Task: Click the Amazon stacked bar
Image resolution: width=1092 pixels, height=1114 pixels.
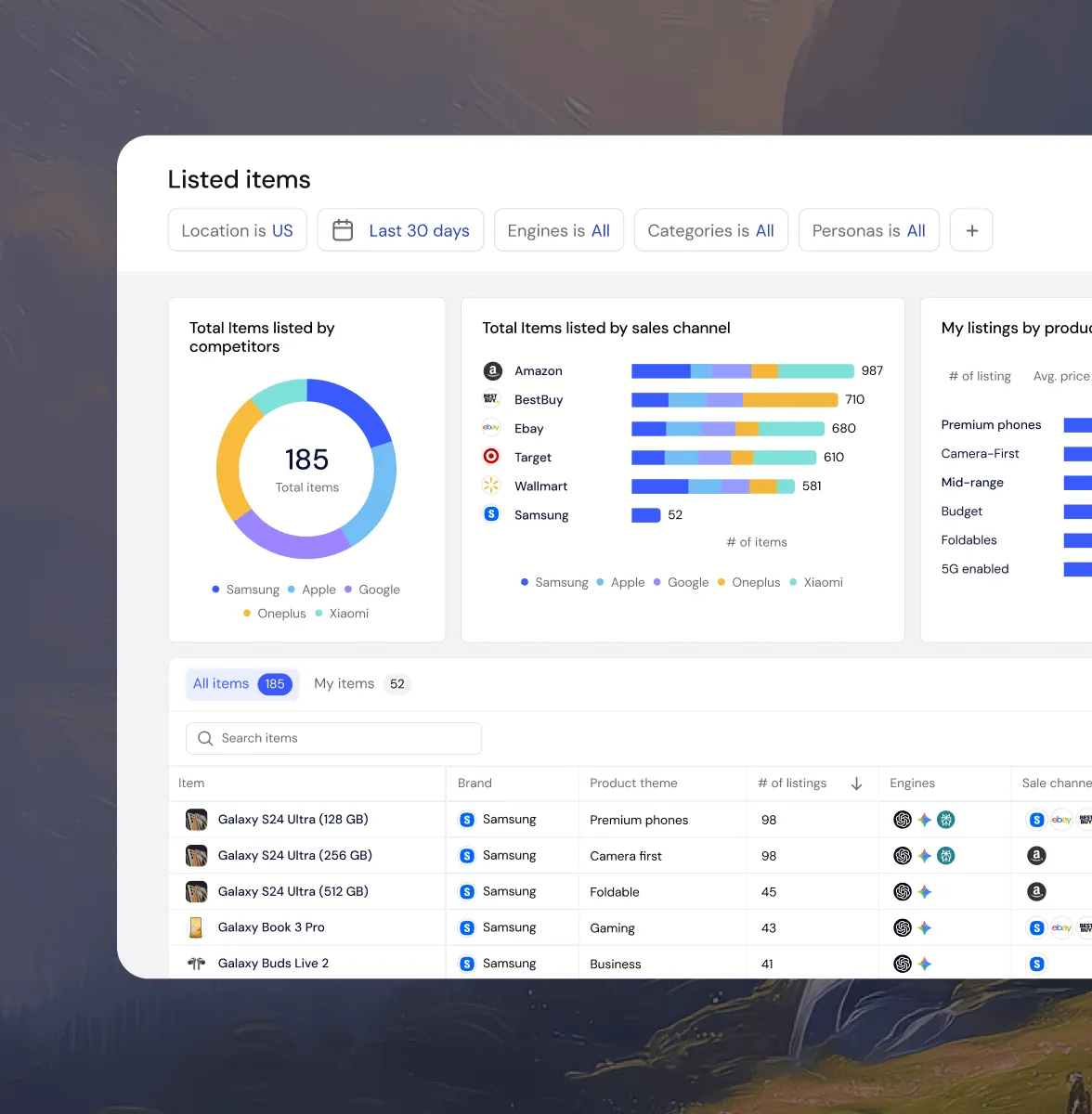Action: 742,371
